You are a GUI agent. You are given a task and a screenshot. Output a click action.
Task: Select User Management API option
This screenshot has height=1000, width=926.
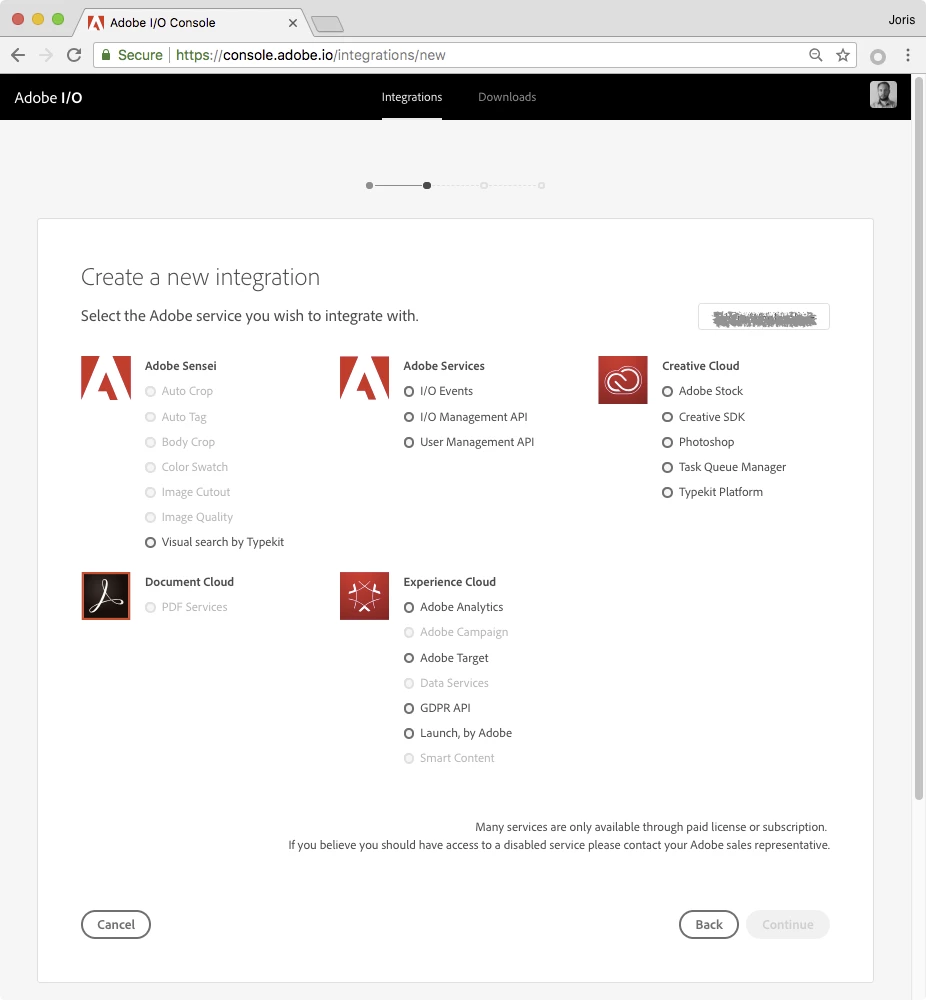409,442
